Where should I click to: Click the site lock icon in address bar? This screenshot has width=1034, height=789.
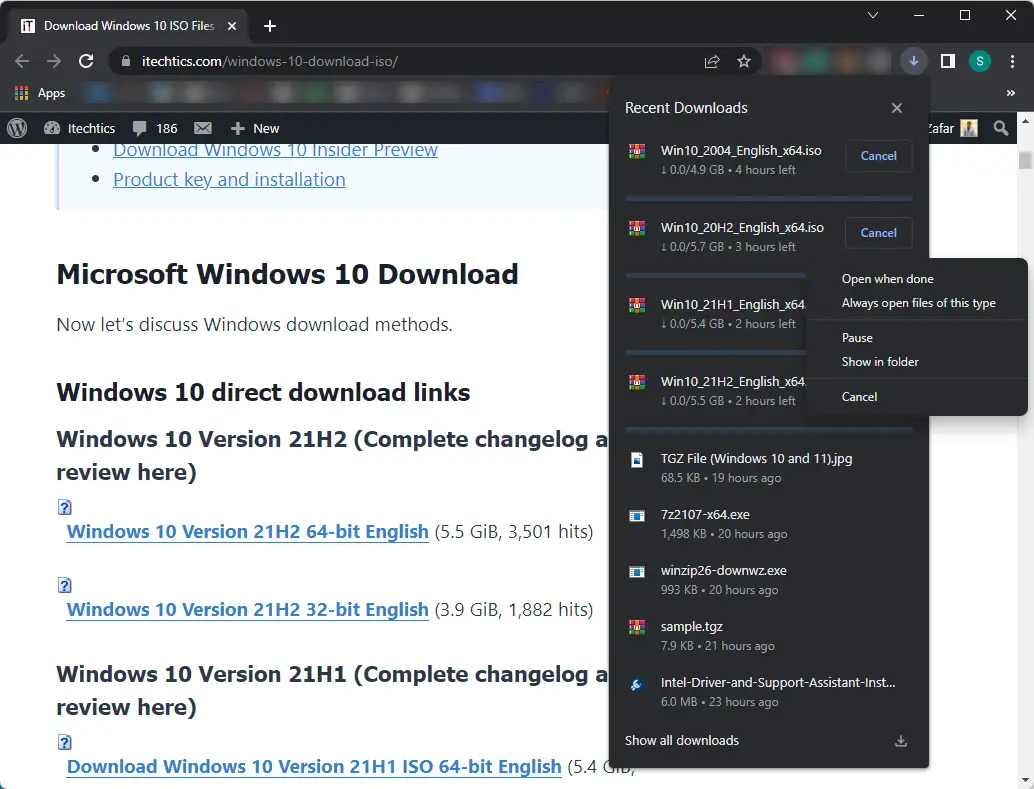(x=125, y=61)
